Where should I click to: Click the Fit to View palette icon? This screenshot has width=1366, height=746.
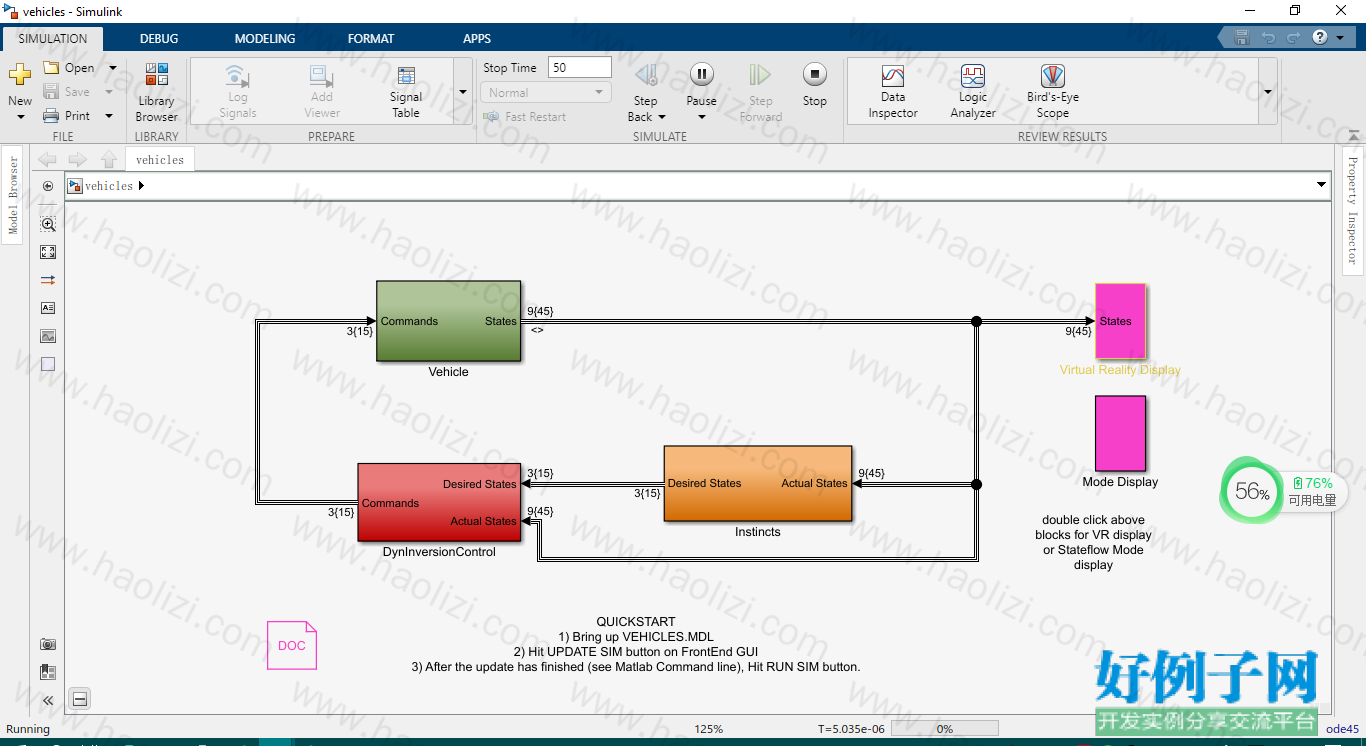click(48, 252)
